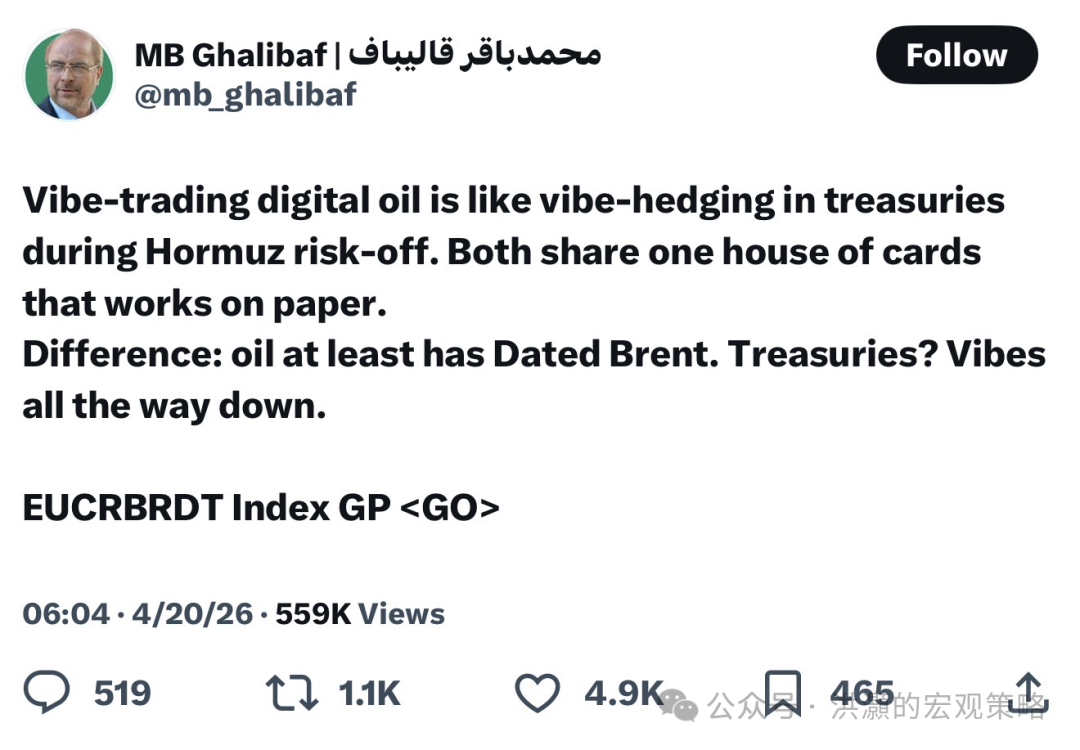Image resolution: width=1080 pixels, height=750 pixels.
Task: Click the tweet body starting Vibe-trading
Action: point(534,303)
